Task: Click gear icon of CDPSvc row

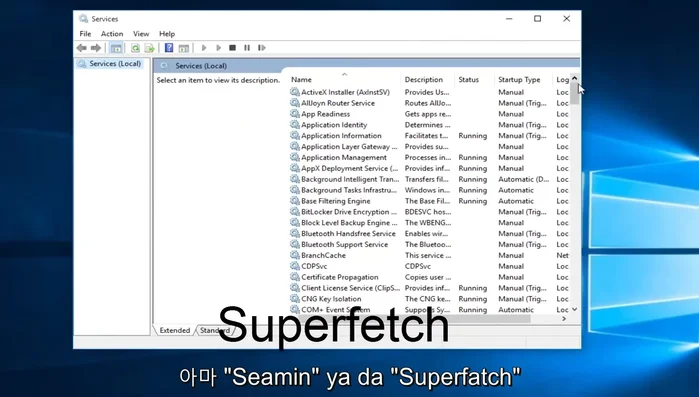Action: tap(294, 266)
